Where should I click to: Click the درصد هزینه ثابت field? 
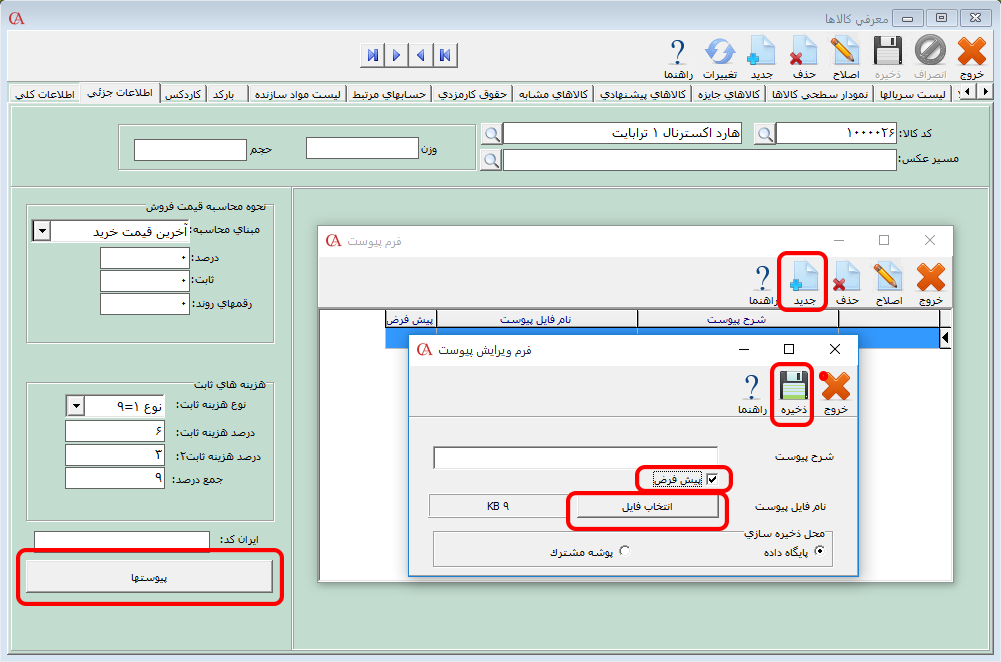click(115, 432)
